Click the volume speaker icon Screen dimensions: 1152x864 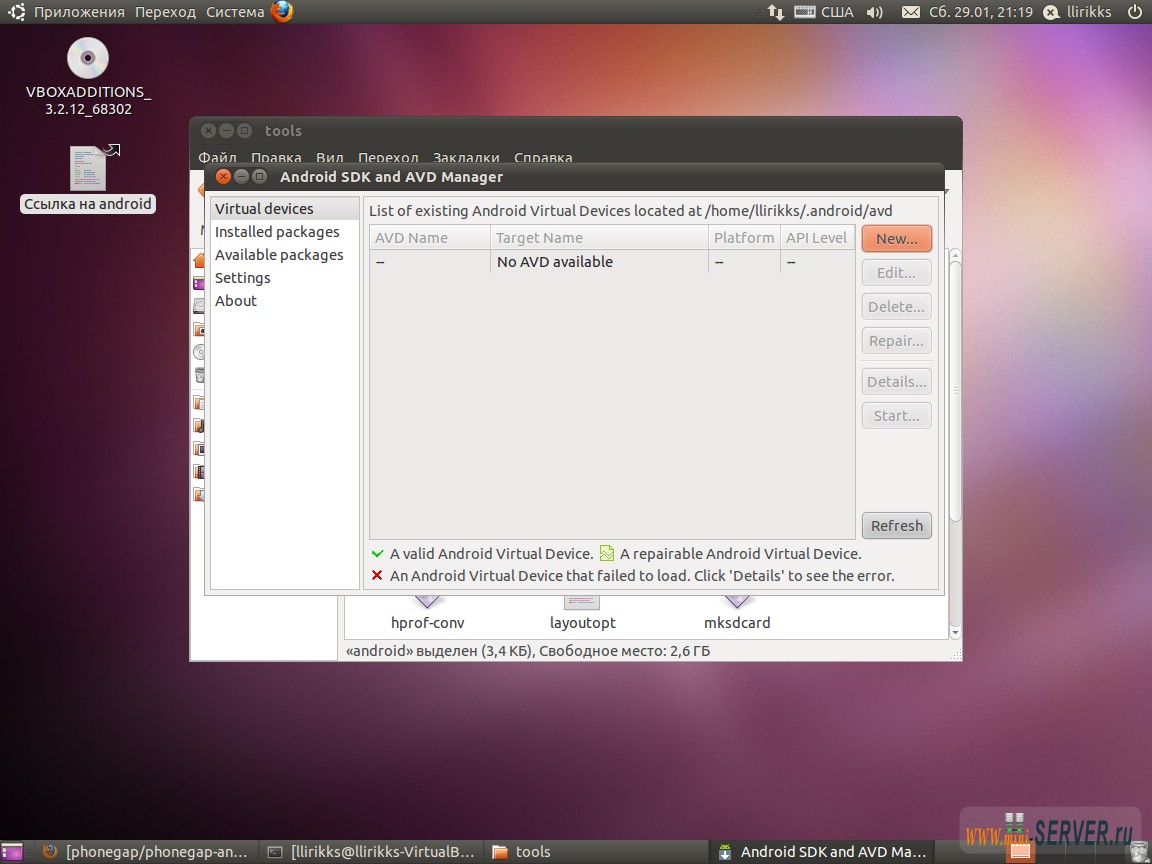[874, 12]
